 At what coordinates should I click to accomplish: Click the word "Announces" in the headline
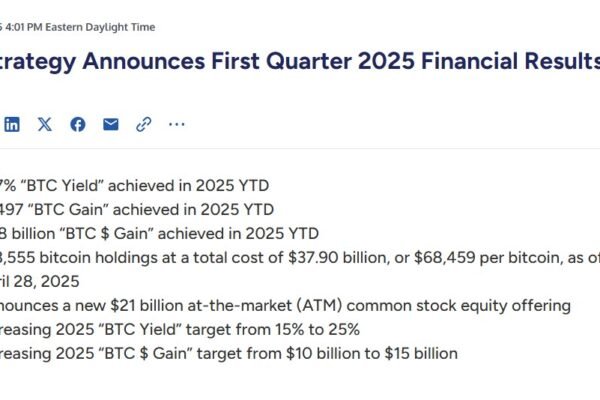click(144, 61)
